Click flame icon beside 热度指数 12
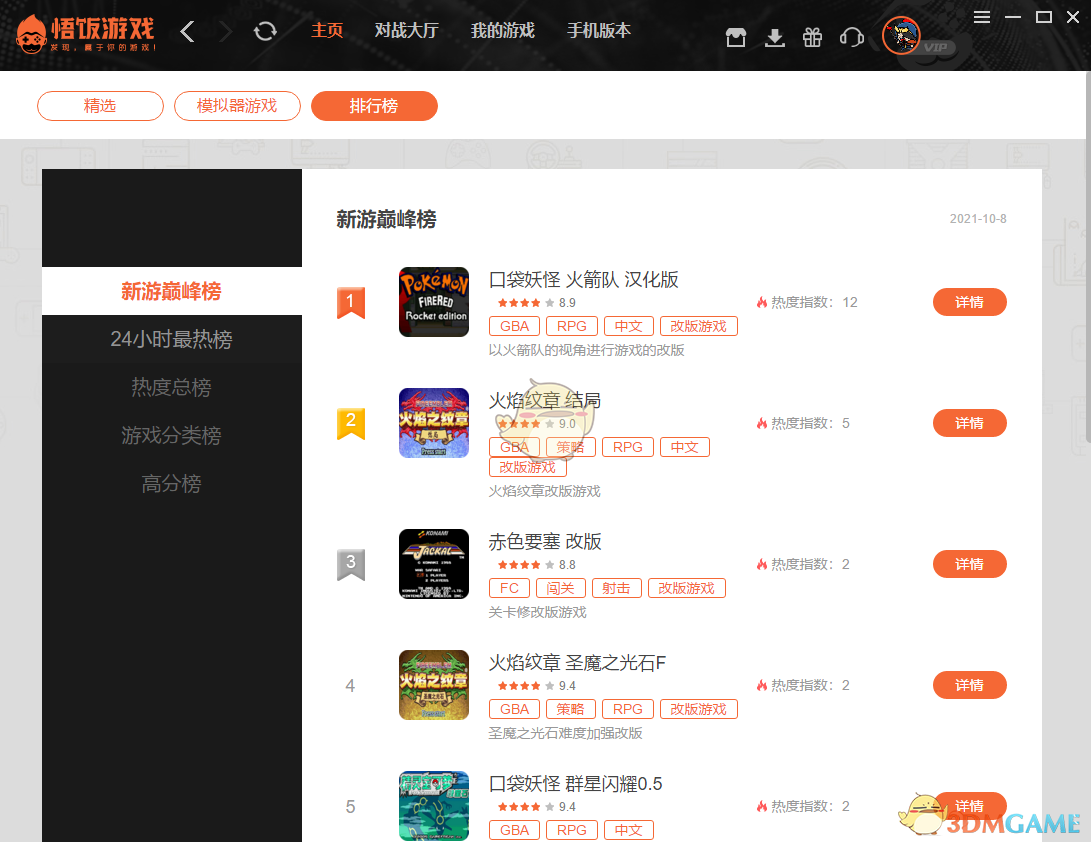 point(762,302)
